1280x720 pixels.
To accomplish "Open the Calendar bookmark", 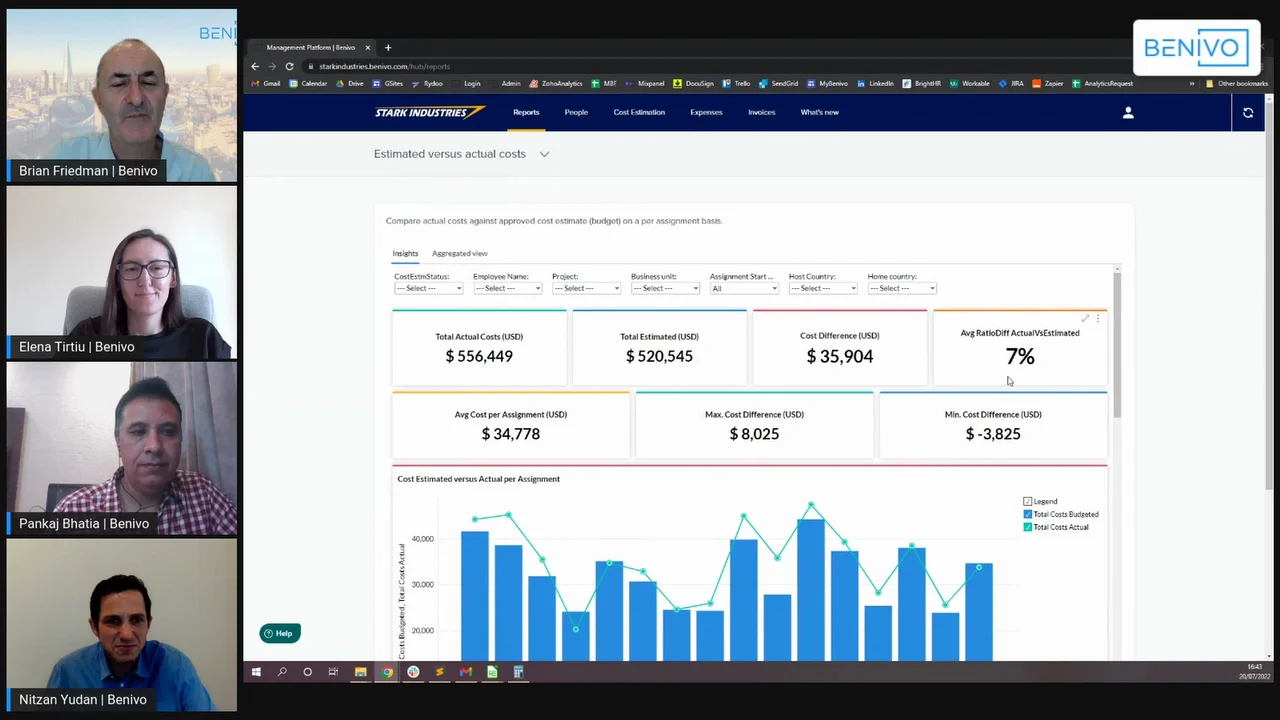I will pos(308,84).
